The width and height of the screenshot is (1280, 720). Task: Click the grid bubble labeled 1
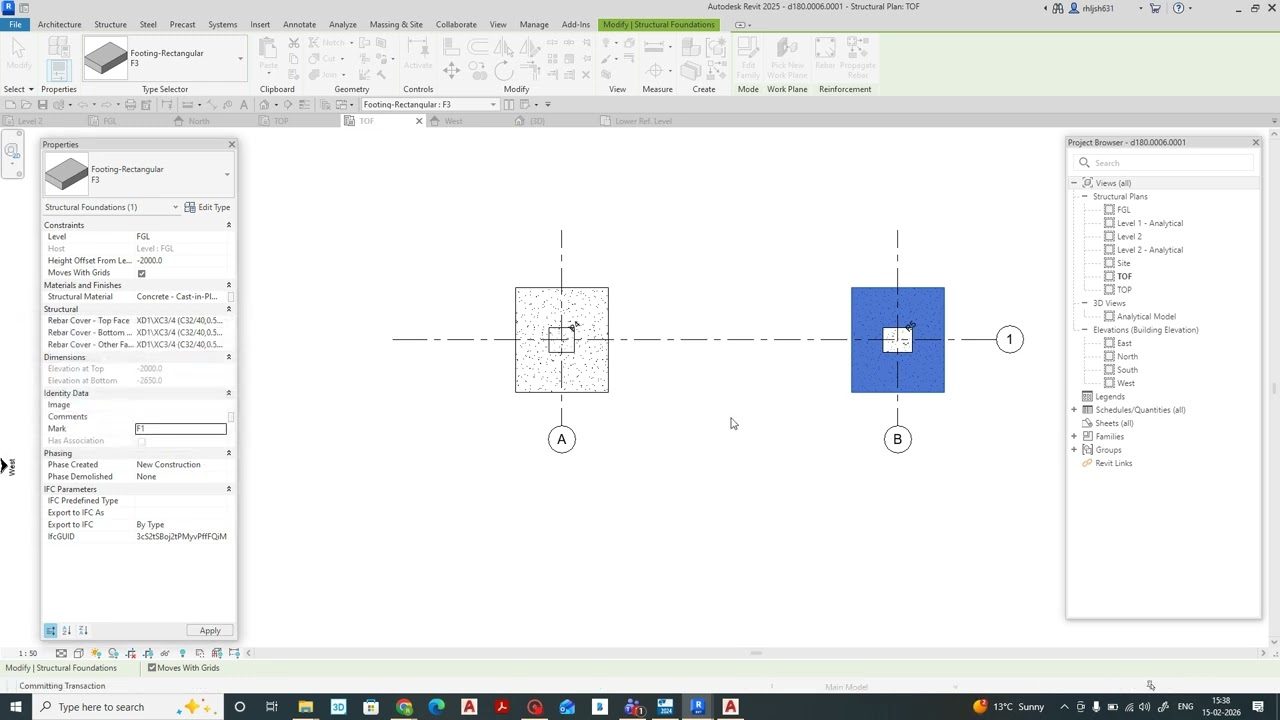(x=1009, y=340)
